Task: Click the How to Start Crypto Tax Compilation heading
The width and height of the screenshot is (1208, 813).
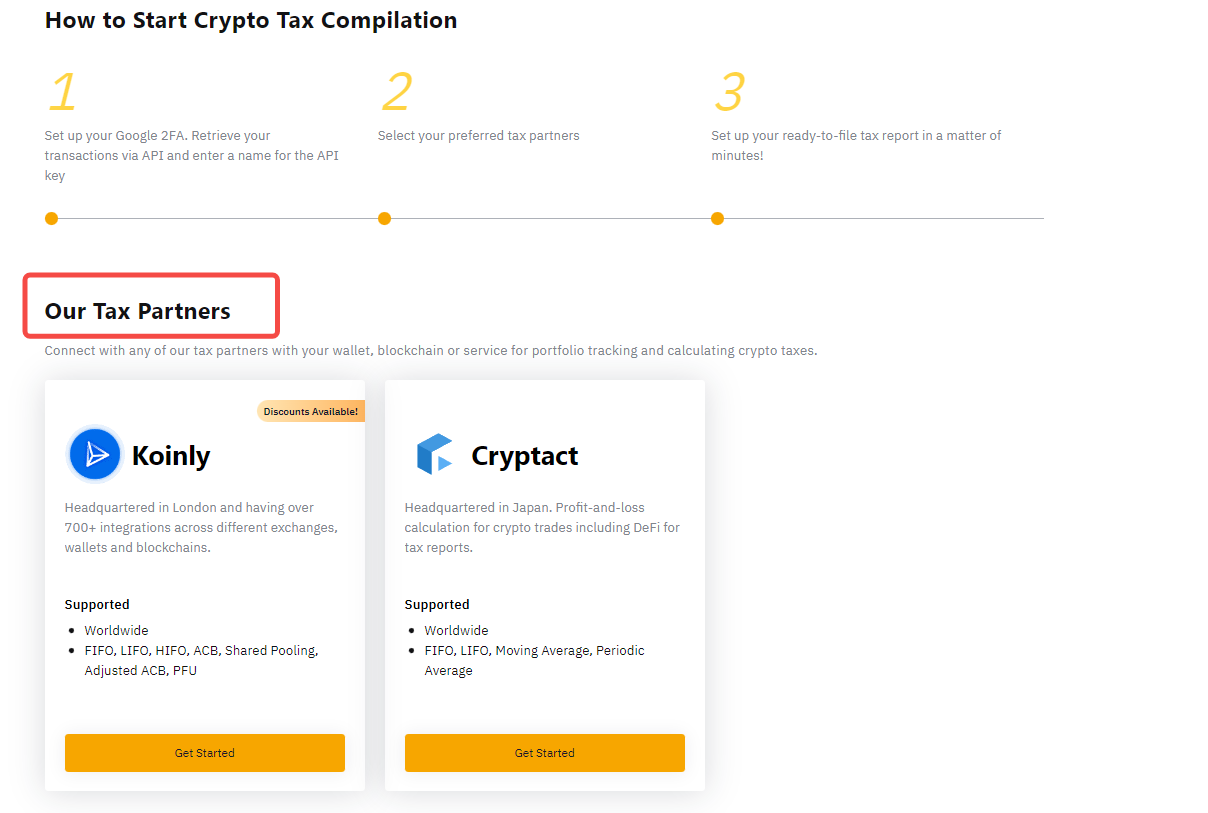Action: (251, 20)
